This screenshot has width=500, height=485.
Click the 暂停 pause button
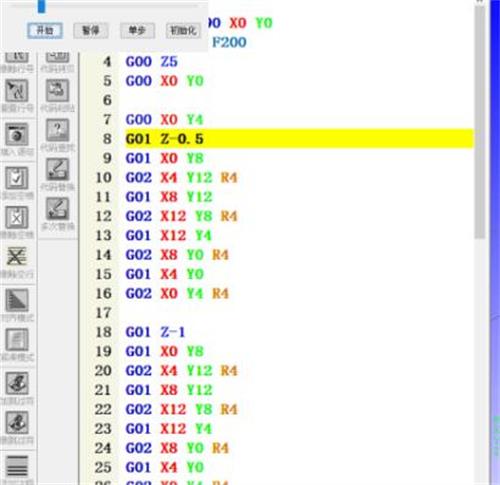click(91, 31)
